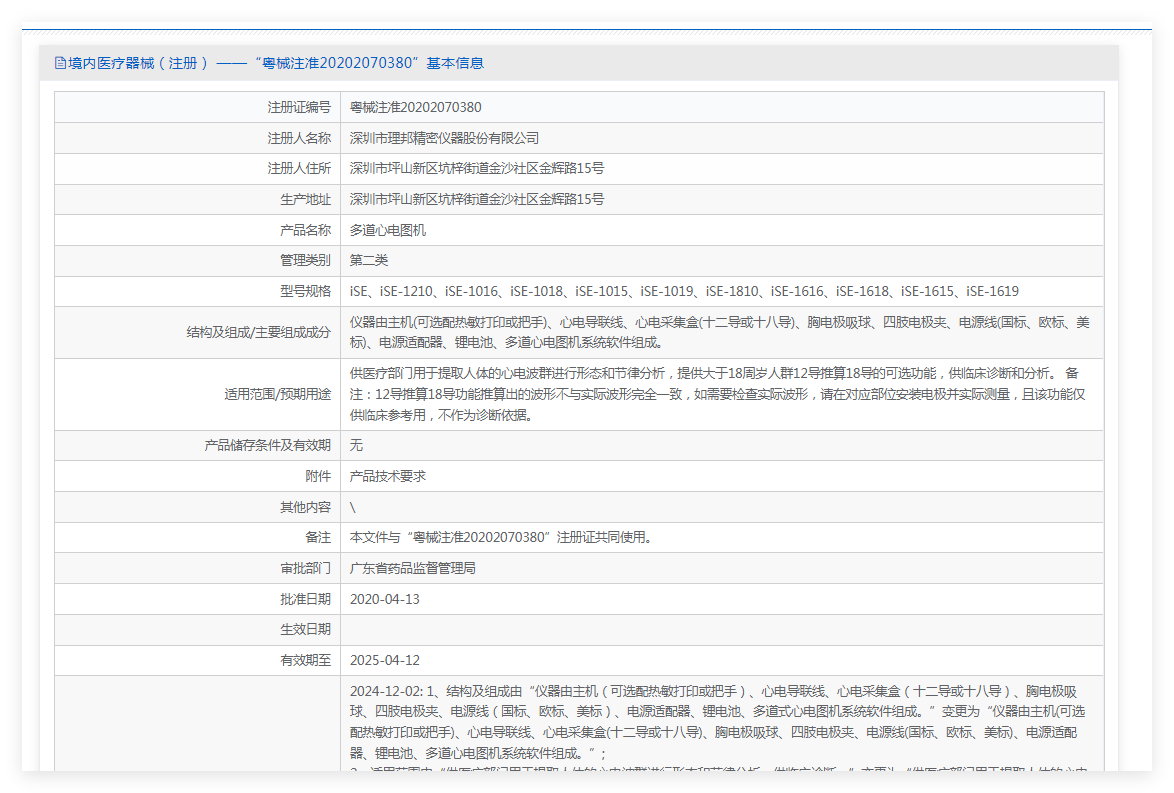Click the label 审批部门
The height and width of the screenshot is (793, 1174).
pyautogui.click(x=305, y=568)
